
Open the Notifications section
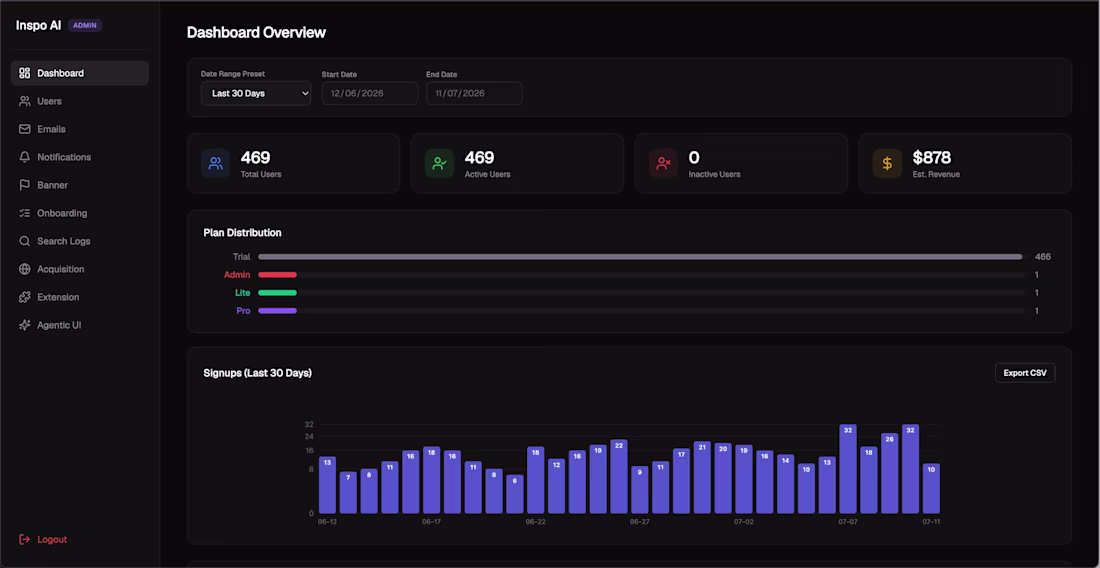coord(79,157)
